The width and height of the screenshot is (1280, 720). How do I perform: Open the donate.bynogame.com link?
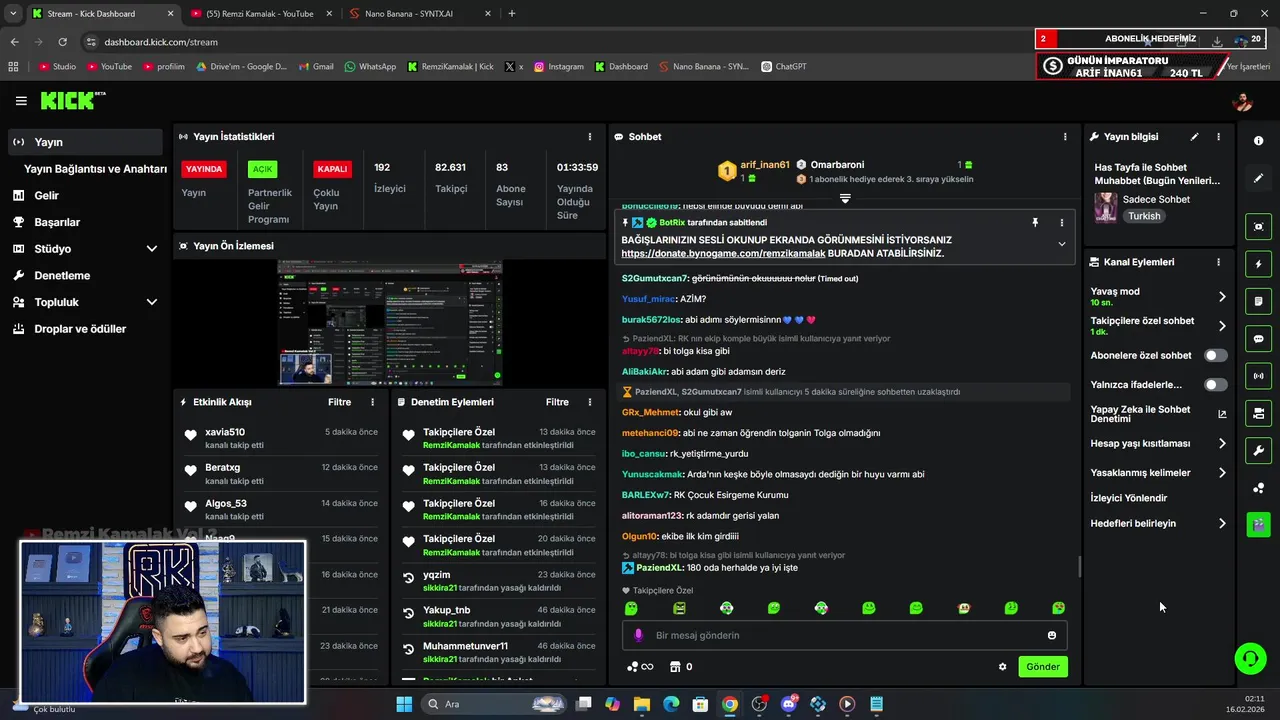(723, 254)
